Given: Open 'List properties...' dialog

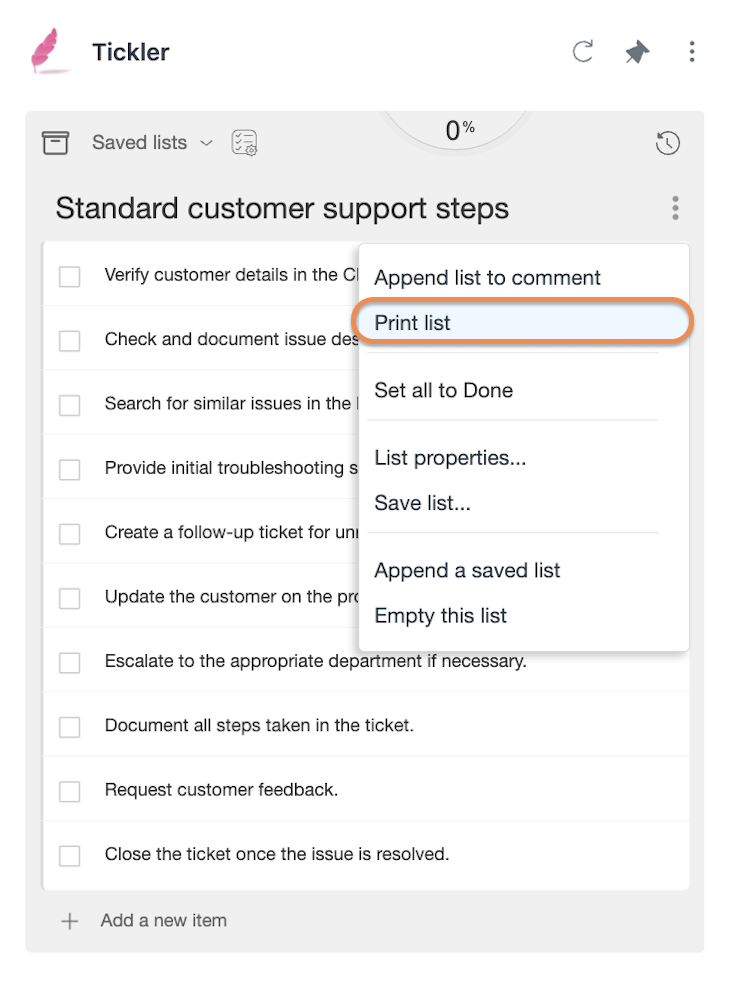Looking at the screenshot, I should coord(450,458).
